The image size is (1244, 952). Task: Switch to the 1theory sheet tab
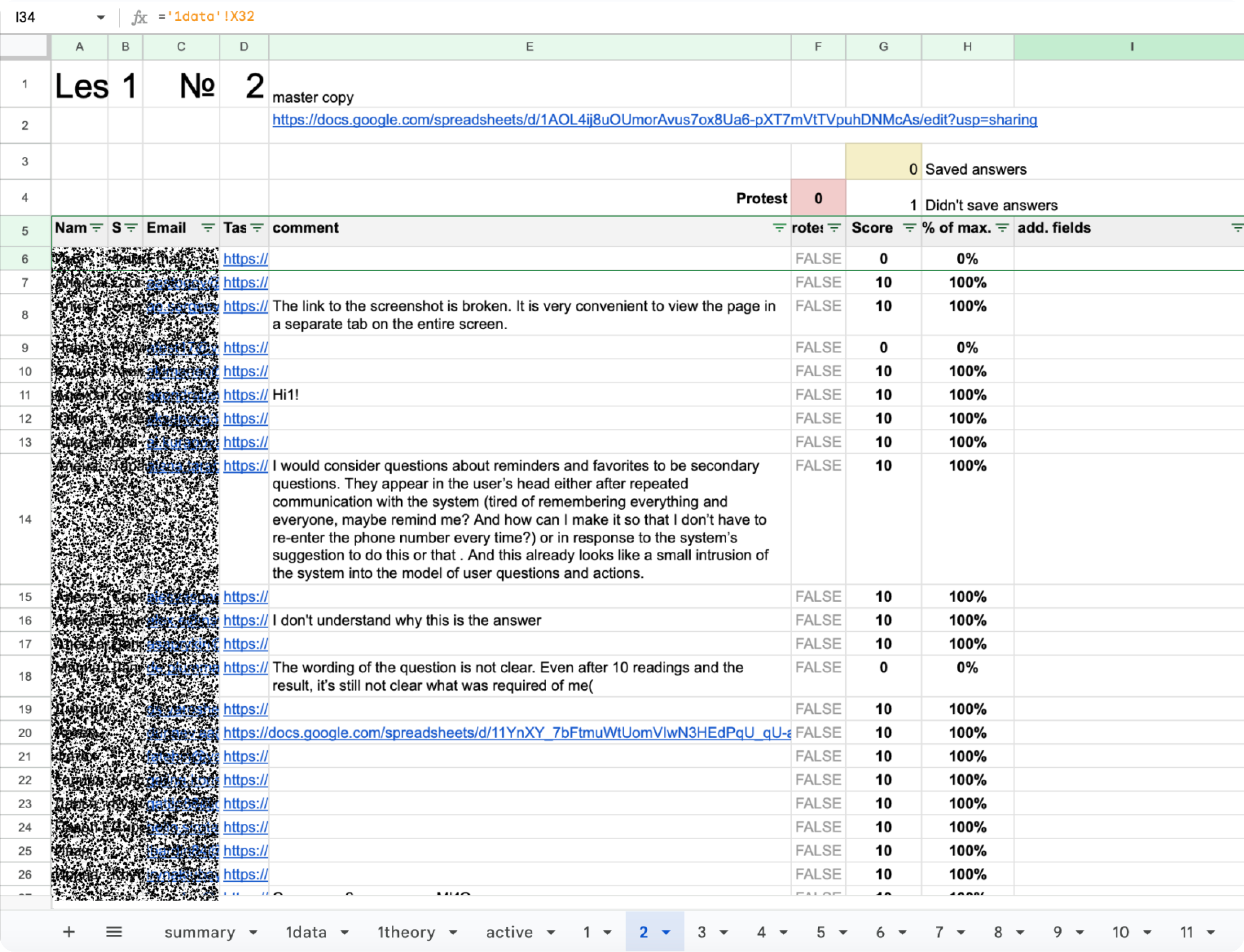[x=406, y=932]
